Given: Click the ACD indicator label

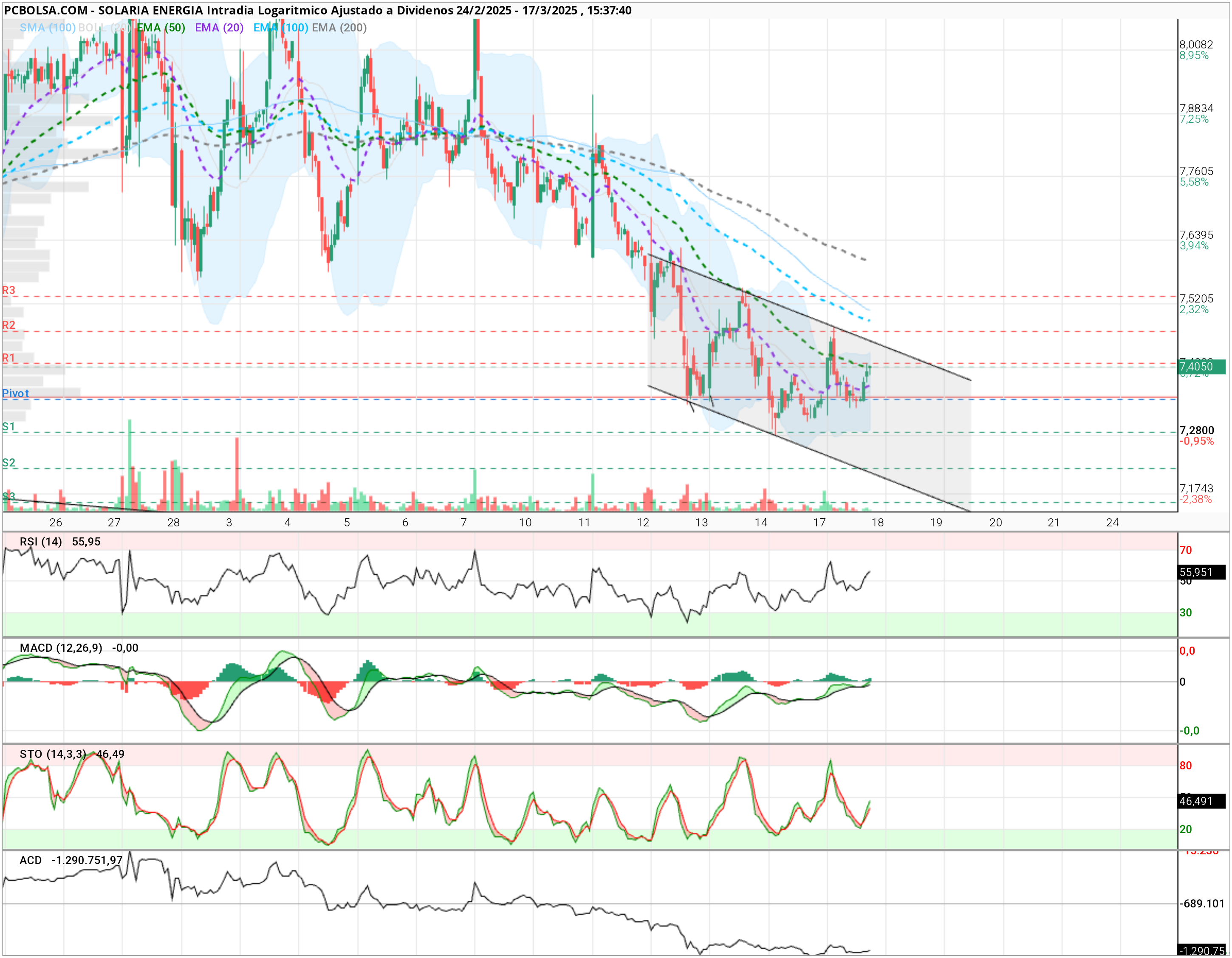Looking at the screenshot, I should 31,860.
